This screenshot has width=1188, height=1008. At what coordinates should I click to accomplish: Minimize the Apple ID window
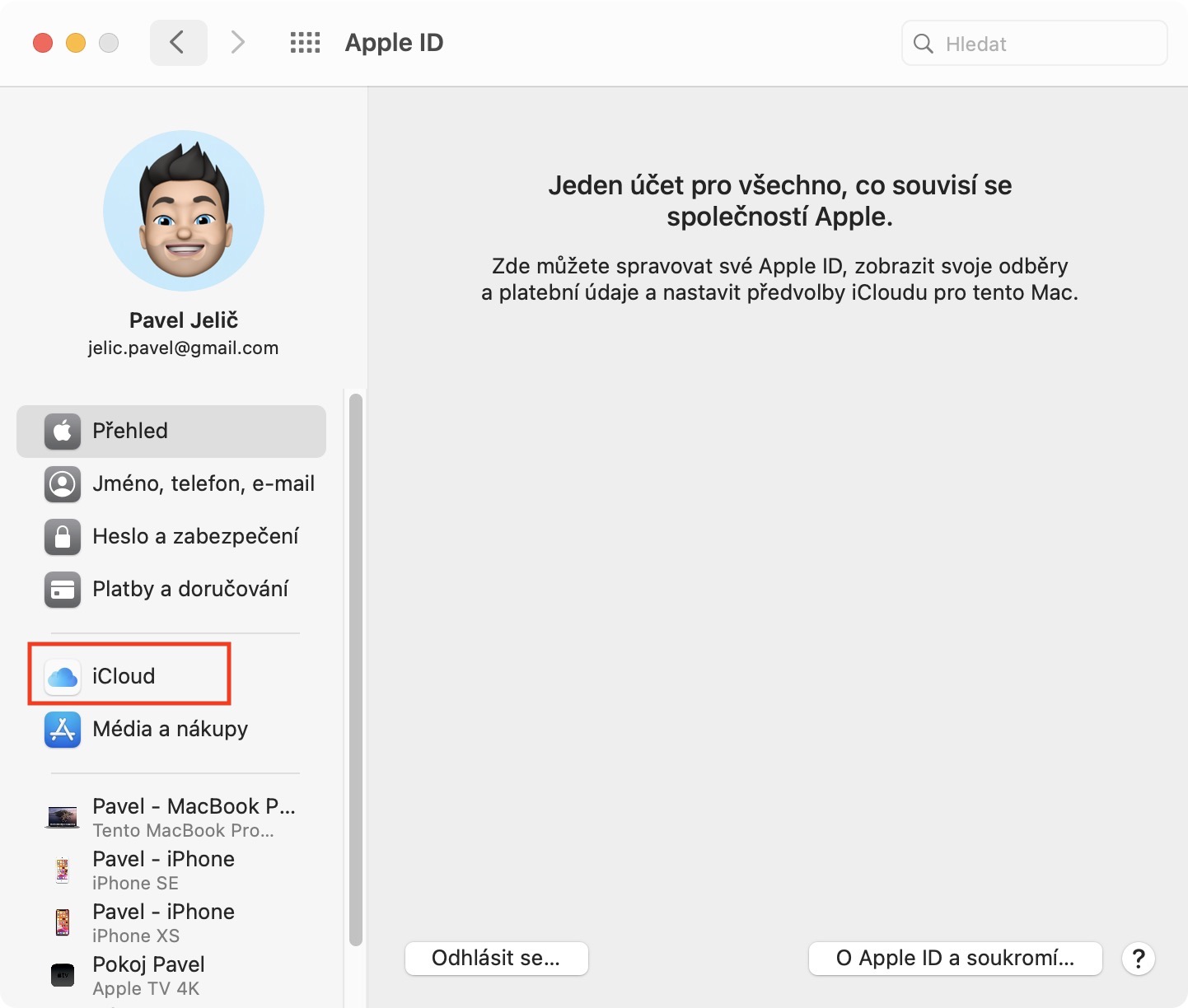click(x=76, y=43)
